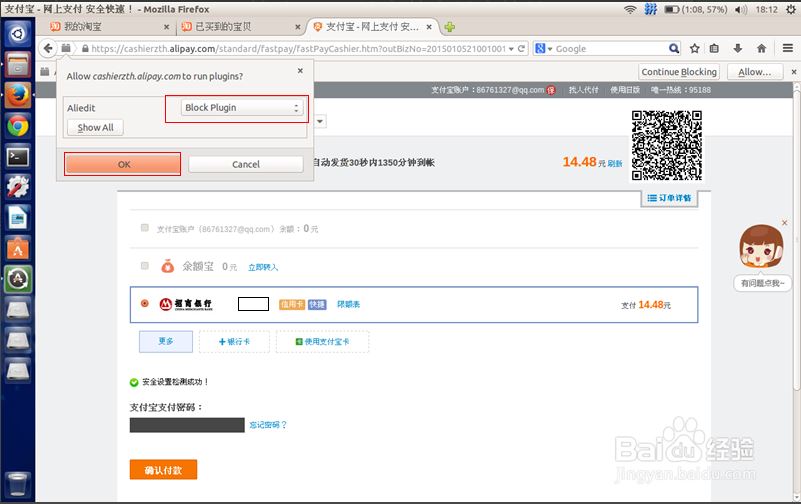Open the Google search engine dropdown
The width and height of the screenshot is (801, 504).
[544, 49]
